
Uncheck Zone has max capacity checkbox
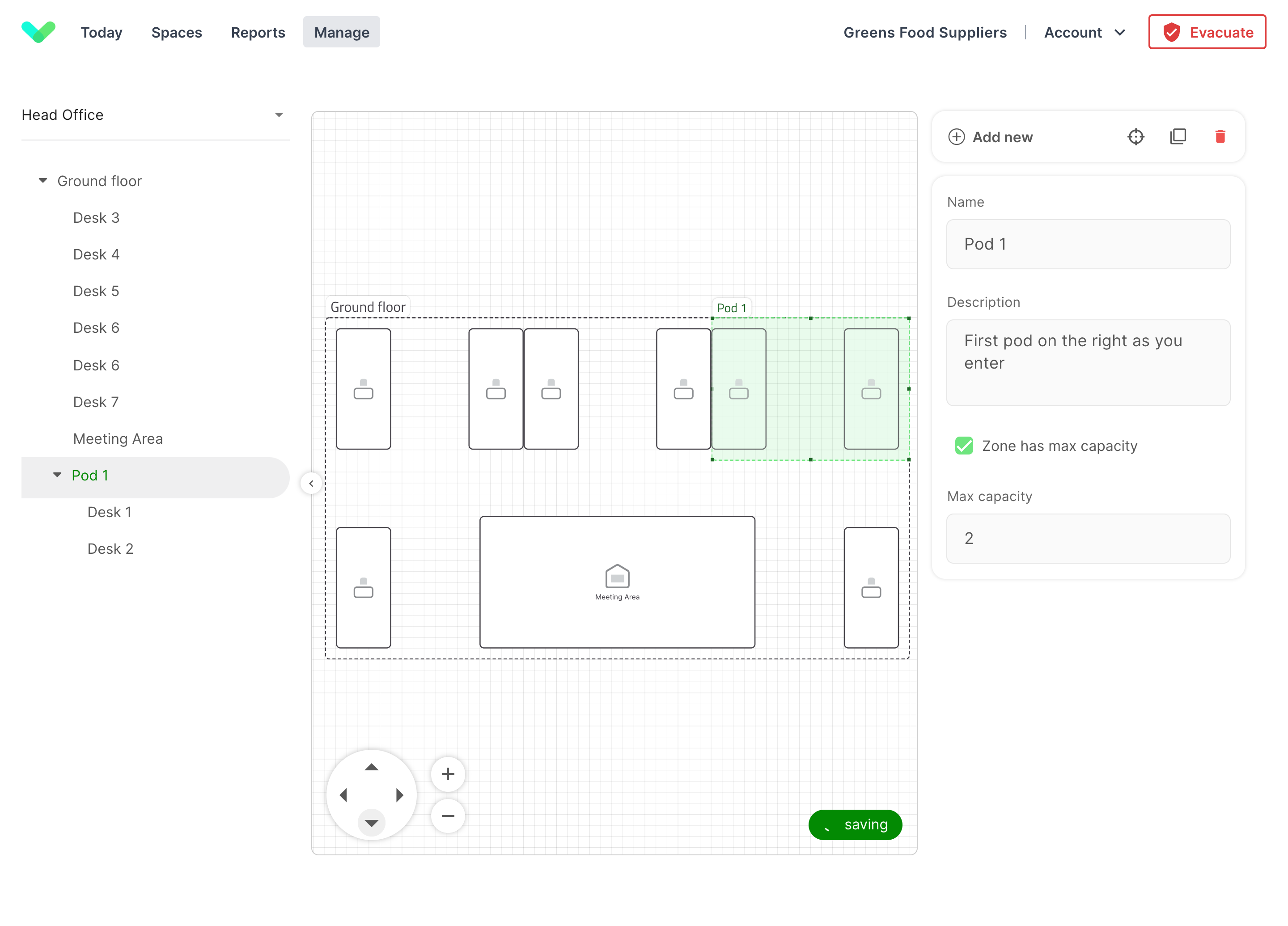pyautogui.click(x=964, y=446)
